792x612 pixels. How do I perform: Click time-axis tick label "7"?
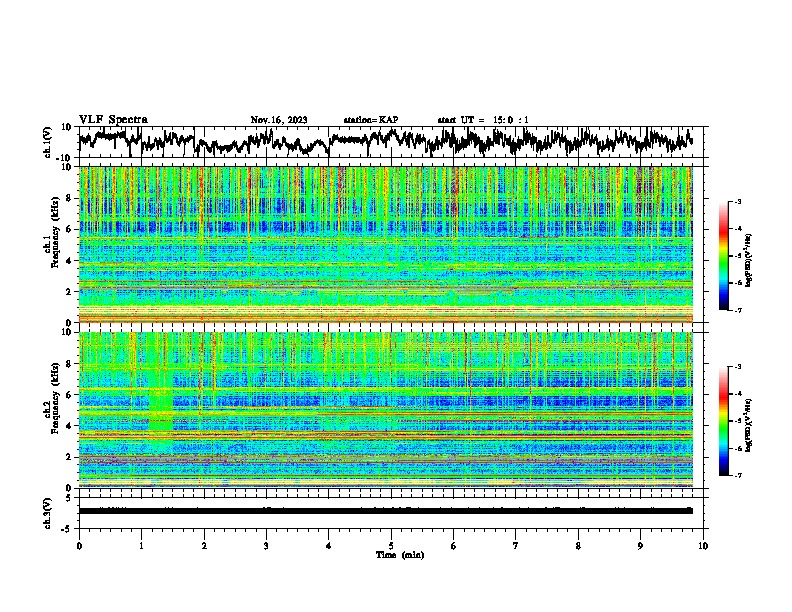[x=516, y=546]
